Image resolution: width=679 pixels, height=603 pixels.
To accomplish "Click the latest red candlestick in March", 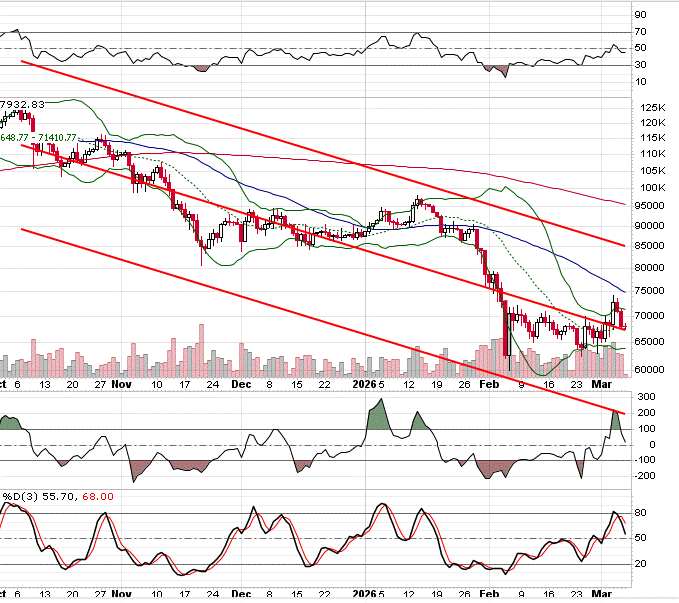I will point(622,319).
